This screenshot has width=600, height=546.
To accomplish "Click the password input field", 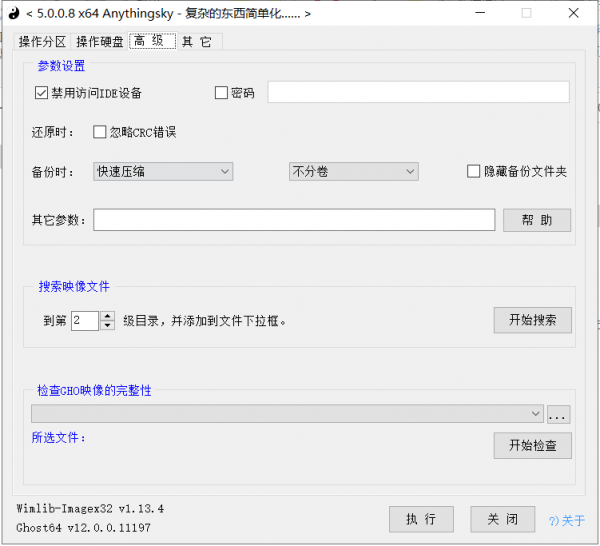I will 418,92.
